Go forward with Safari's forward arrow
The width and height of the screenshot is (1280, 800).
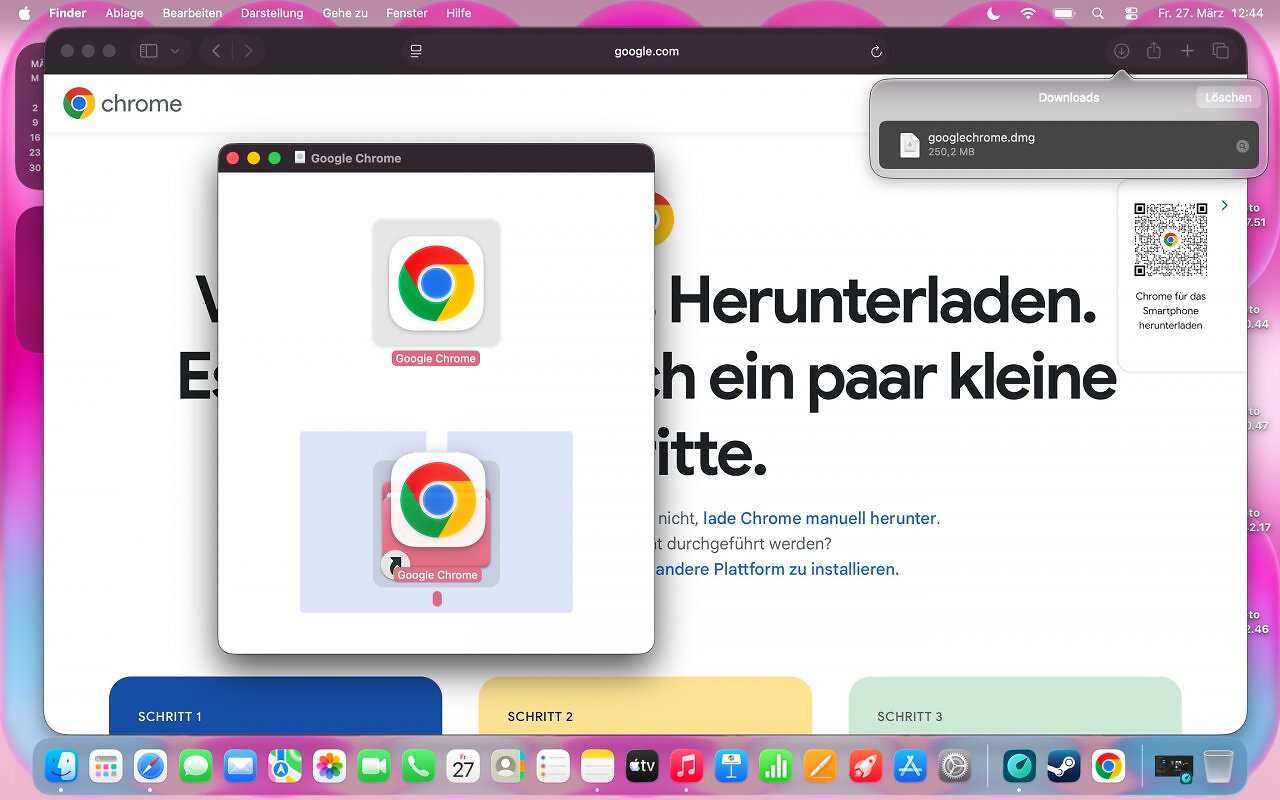coord(248,51)
